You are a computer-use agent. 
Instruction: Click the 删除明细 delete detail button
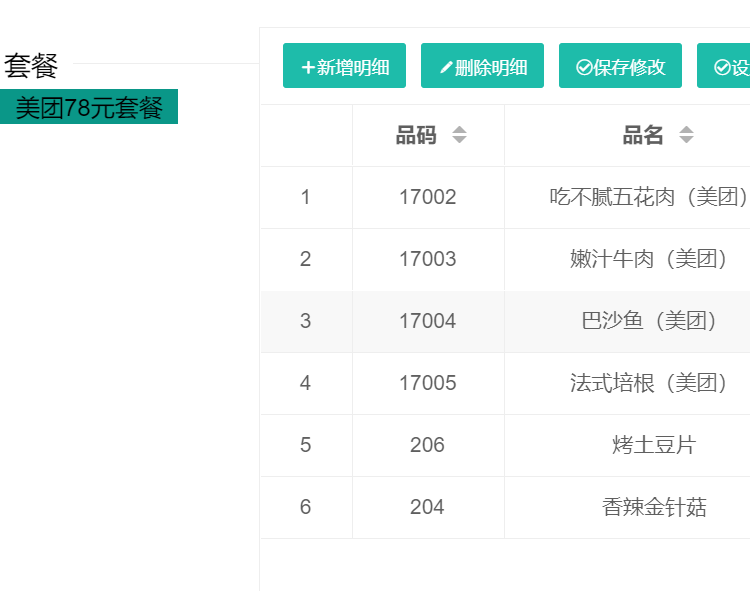coord(482,66)
